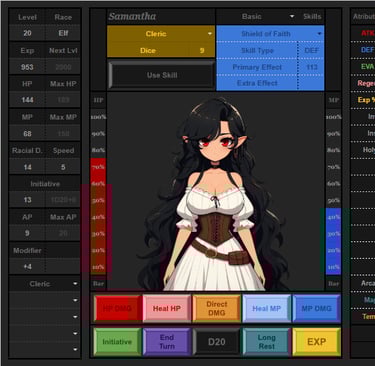This screenshot has height=366, width=375.
Task: Click the EVA attribute label
Action: tap(367, 66)
